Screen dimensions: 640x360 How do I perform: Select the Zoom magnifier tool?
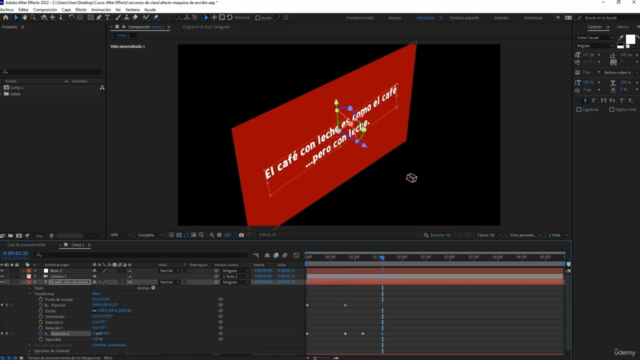pyautogui.click(x=33, y=18)
